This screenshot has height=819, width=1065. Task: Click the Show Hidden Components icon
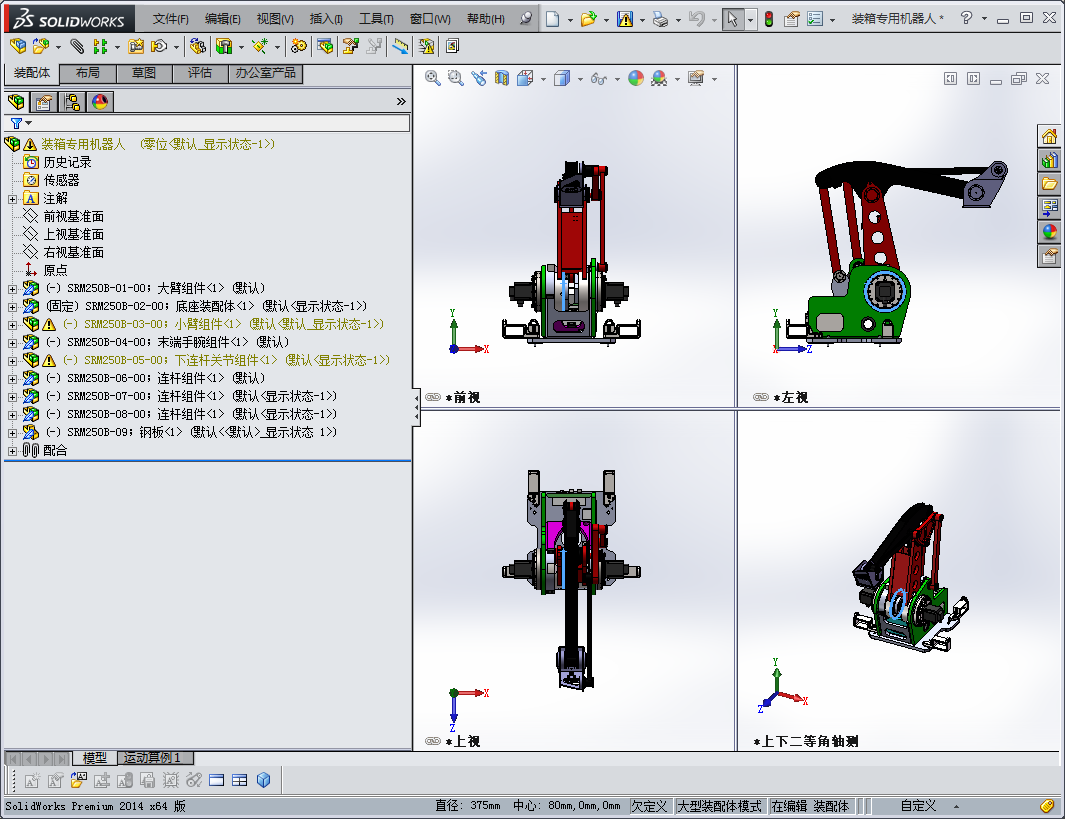197,46
